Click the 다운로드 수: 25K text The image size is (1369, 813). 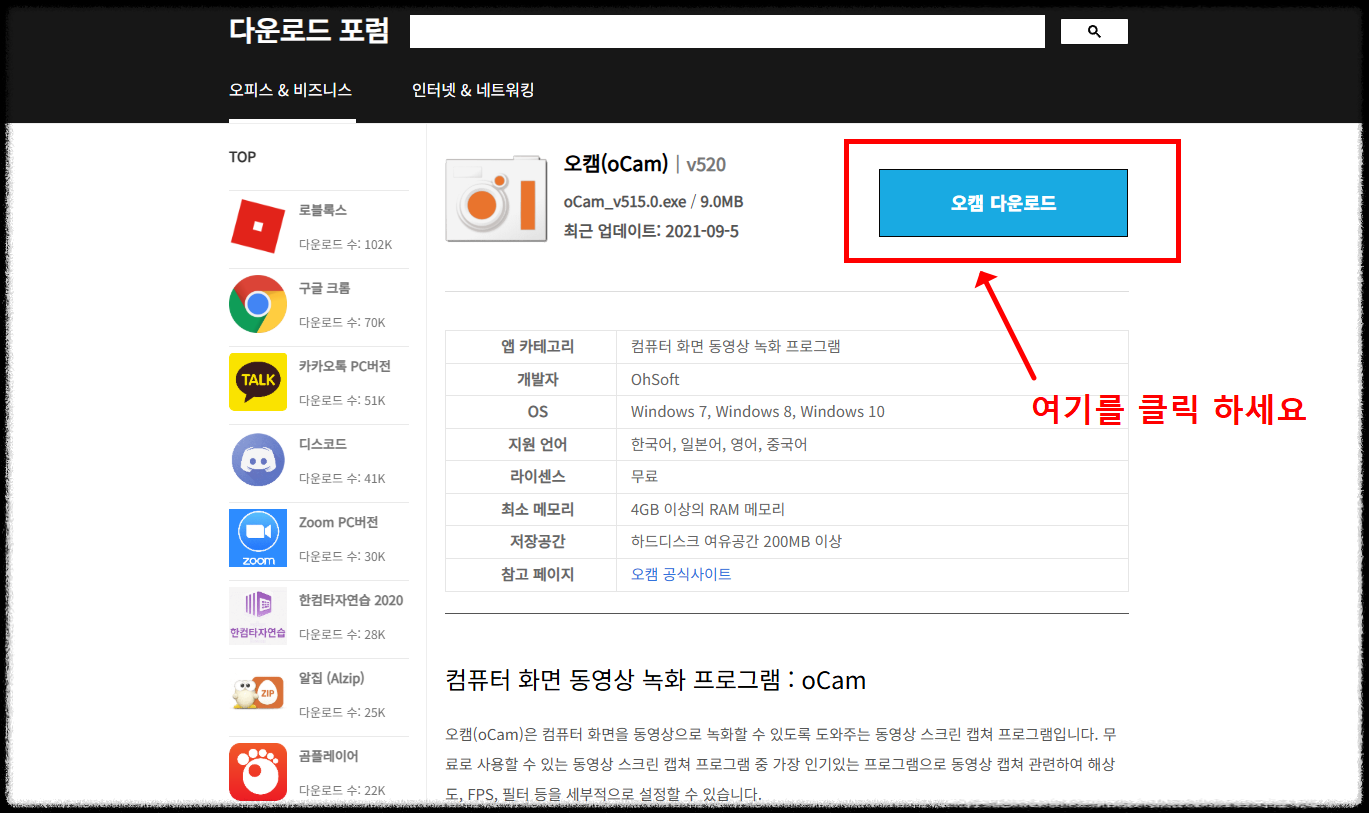click(342, 712)
